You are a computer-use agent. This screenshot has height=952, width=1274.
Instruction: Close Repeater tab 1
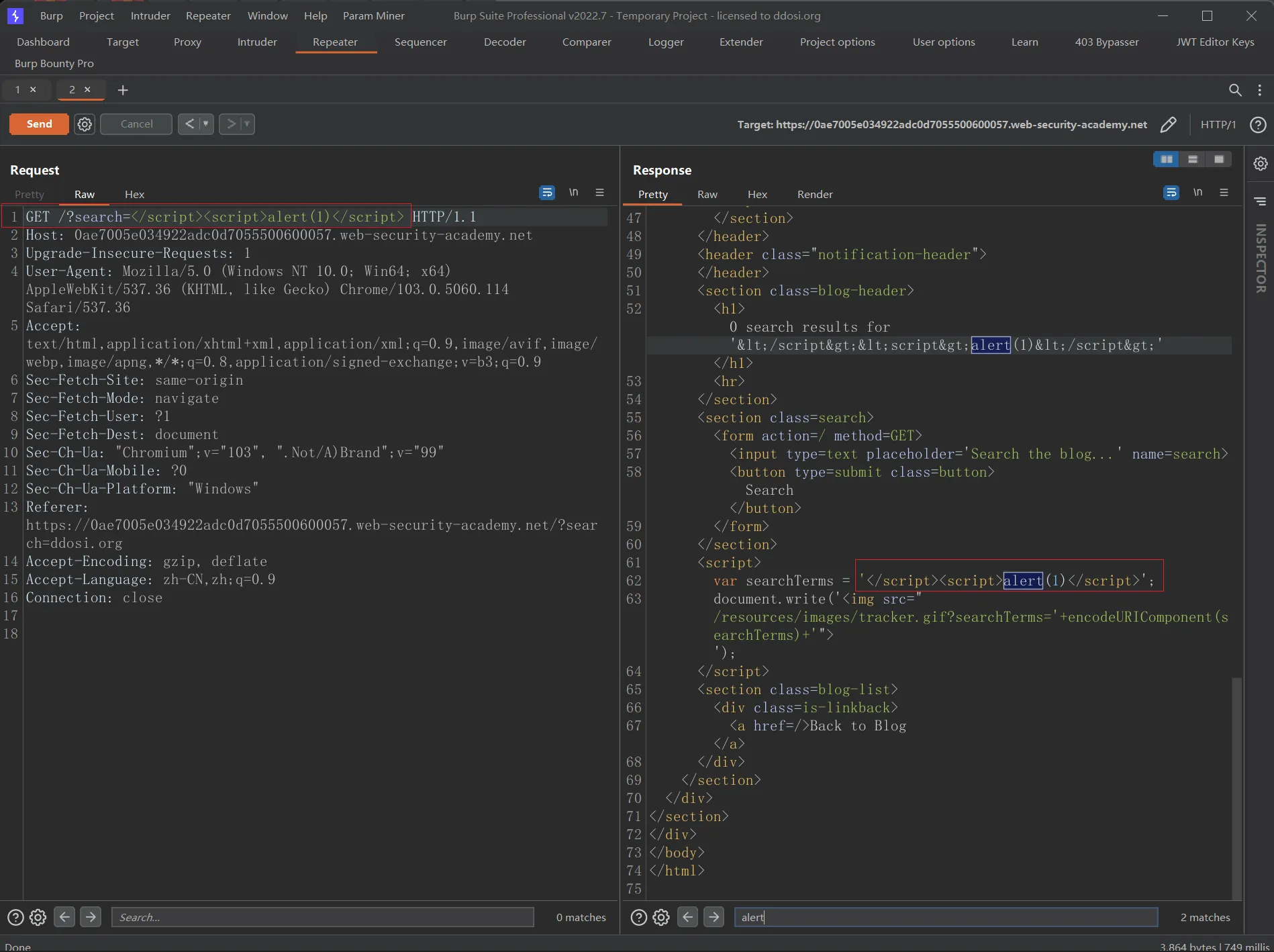(x=33, y=89)
